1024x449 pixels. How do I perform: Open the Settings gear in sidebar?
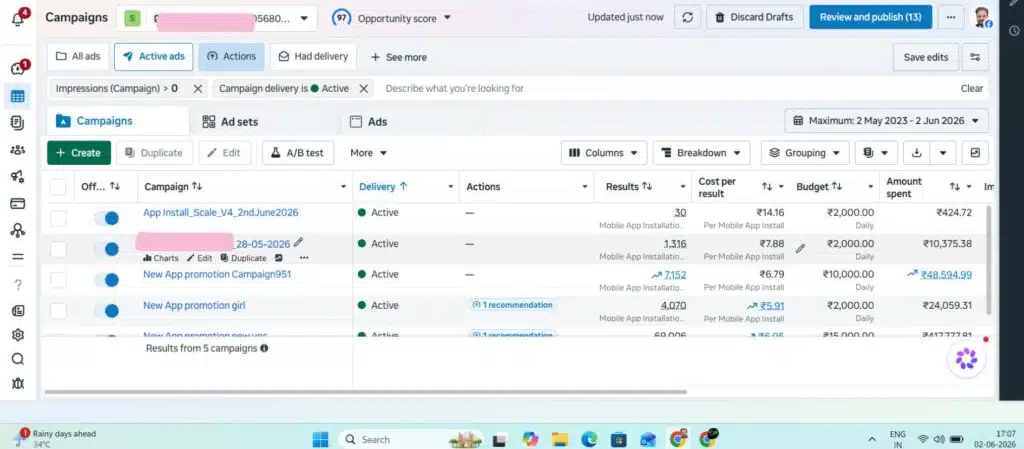18,335
